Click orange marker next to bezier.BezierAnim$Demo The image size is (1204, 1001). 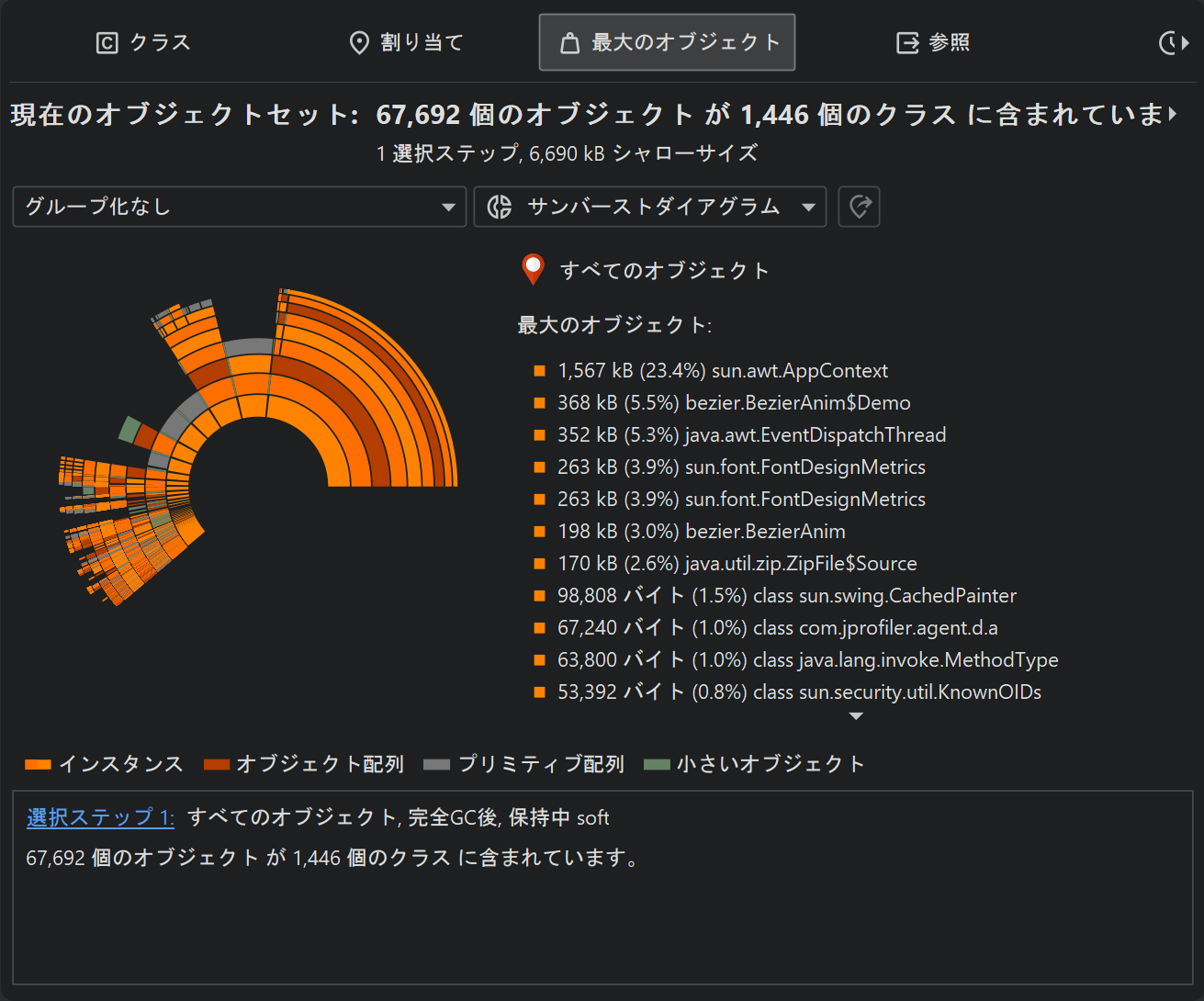coord(540,403)
